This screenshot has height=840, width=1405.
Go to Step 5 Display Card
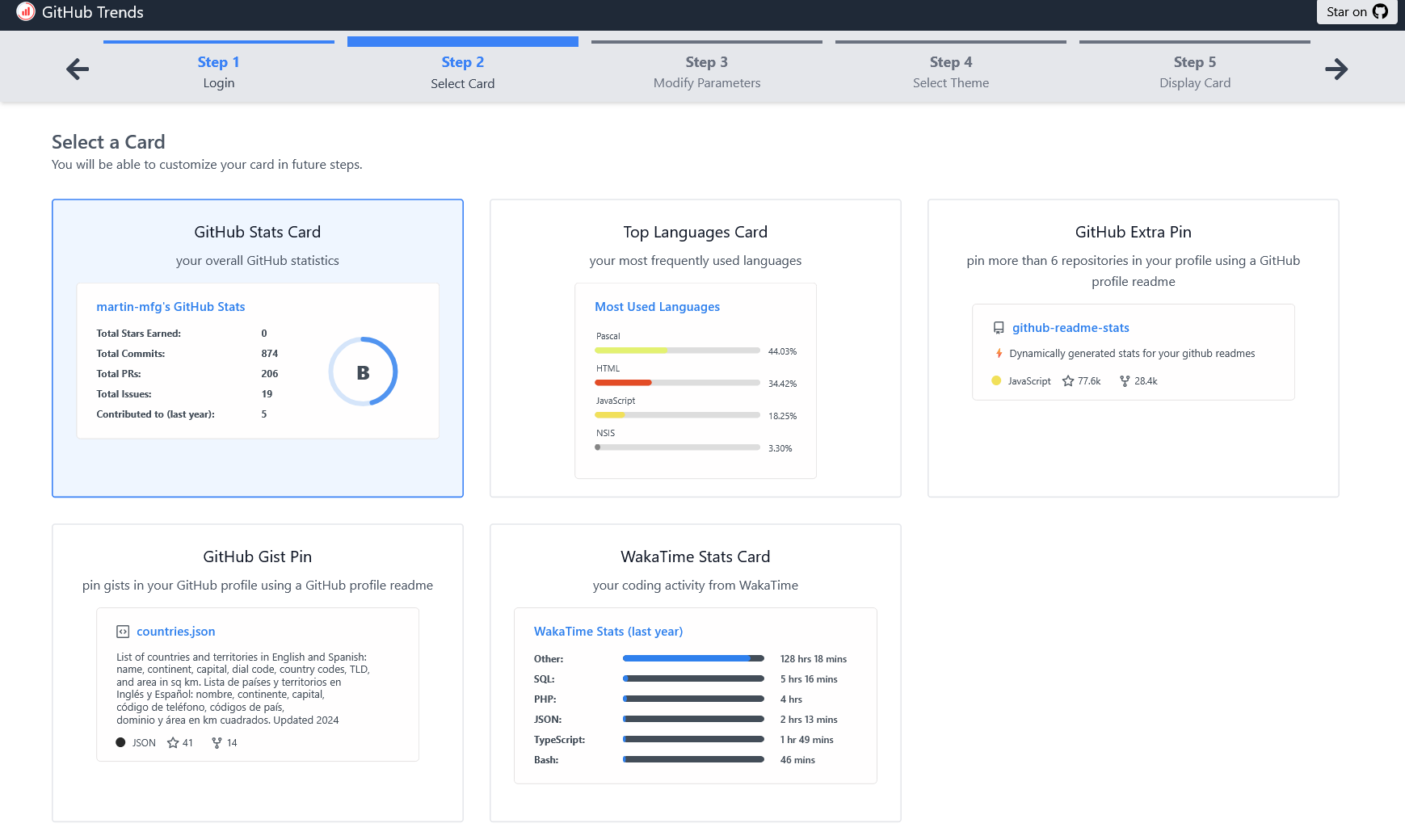click(x=1195, y=66)
